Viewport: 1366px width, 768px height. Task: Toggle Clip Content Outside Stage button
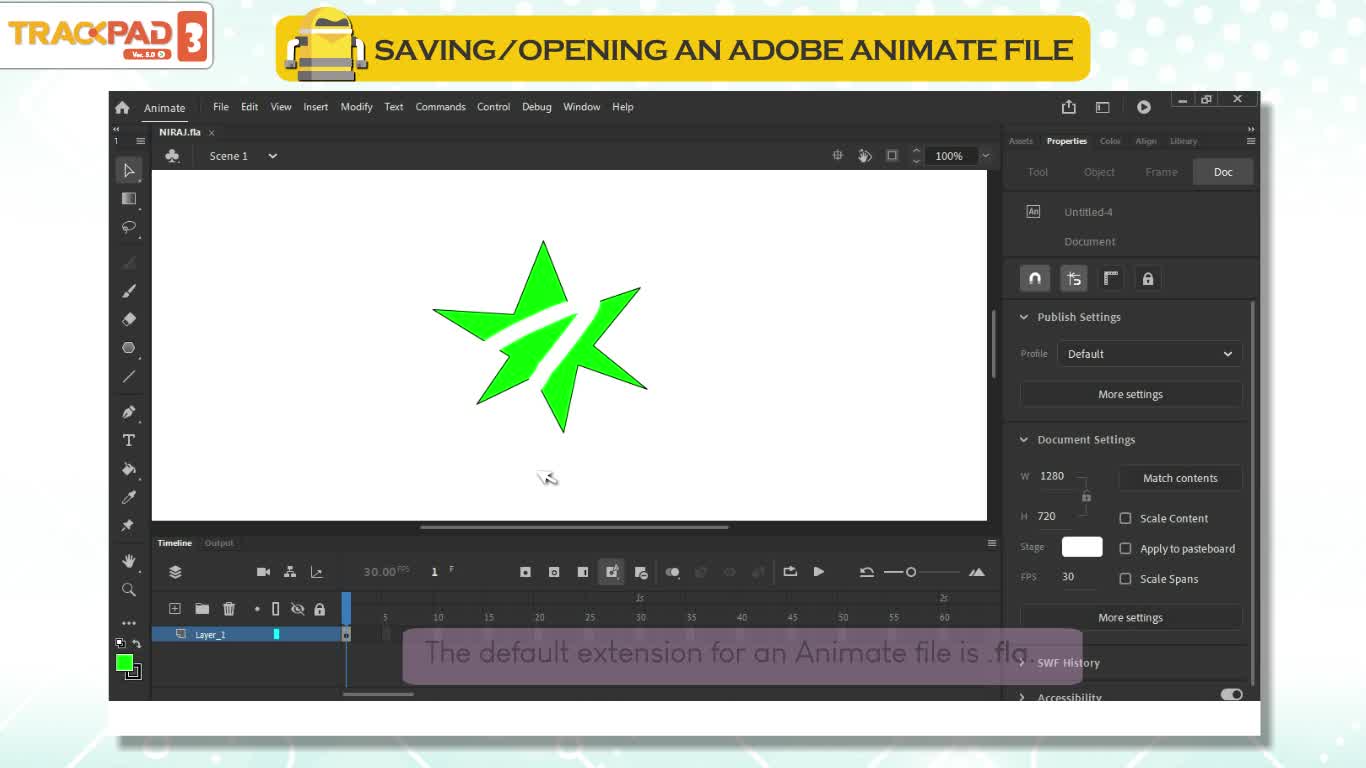[x=892, y=156]
